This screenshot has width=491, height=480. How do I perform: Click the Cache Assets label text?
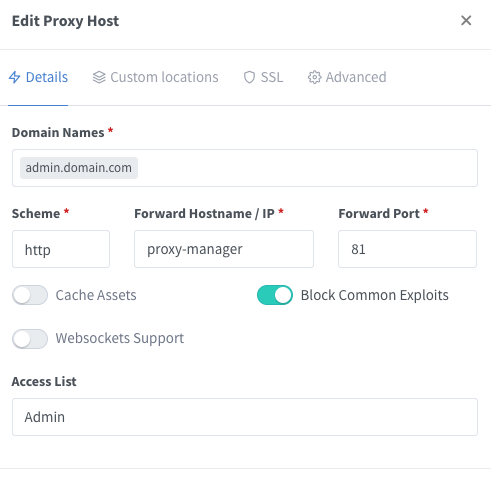(96, 295)
